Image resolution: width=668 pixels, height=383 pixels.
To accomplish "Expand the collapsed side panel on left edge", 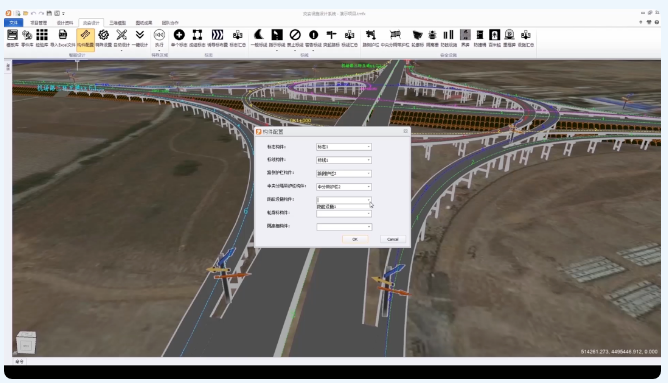I will pos(8,66).
